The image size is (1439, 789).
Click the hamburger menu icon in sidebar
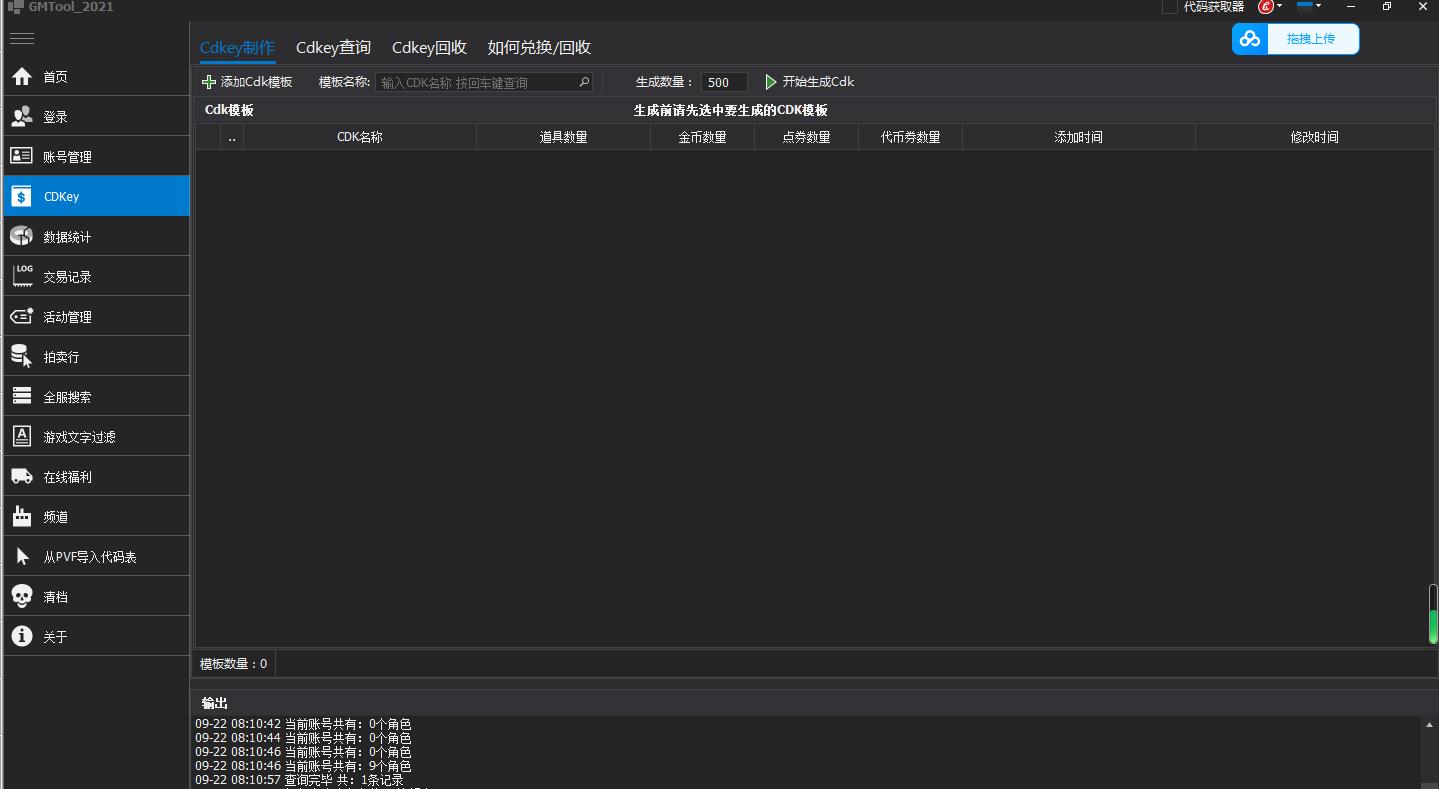click(22, 39)
